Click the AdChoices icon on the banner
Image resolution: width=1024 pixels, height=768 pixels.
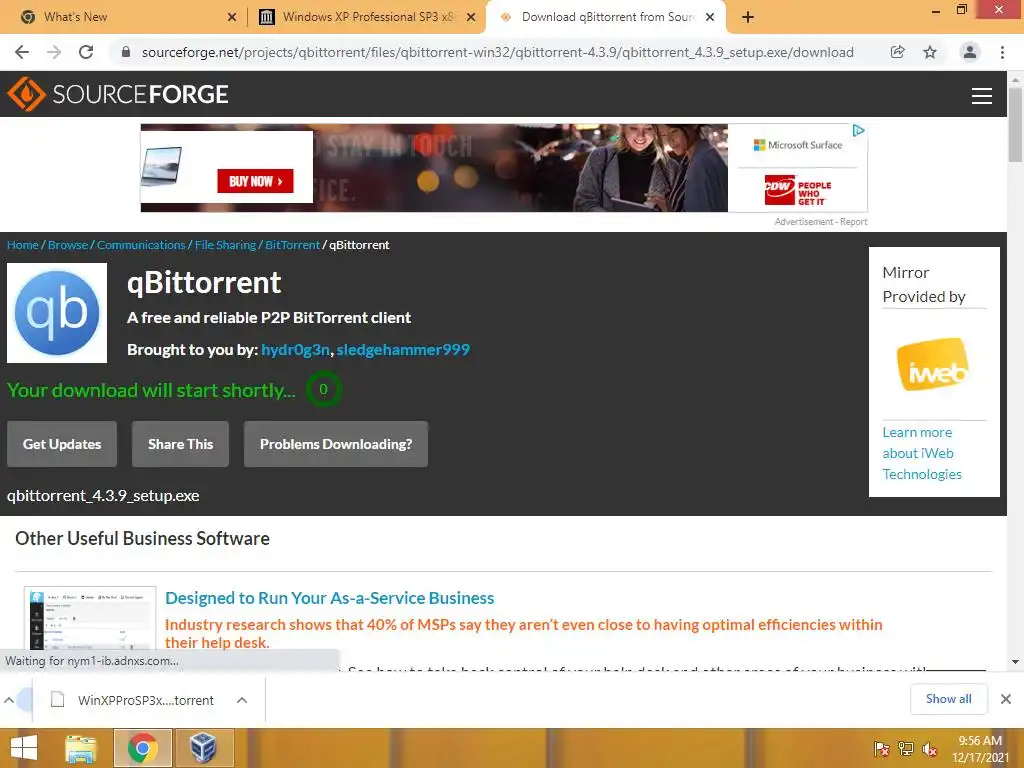coord(859,131)
